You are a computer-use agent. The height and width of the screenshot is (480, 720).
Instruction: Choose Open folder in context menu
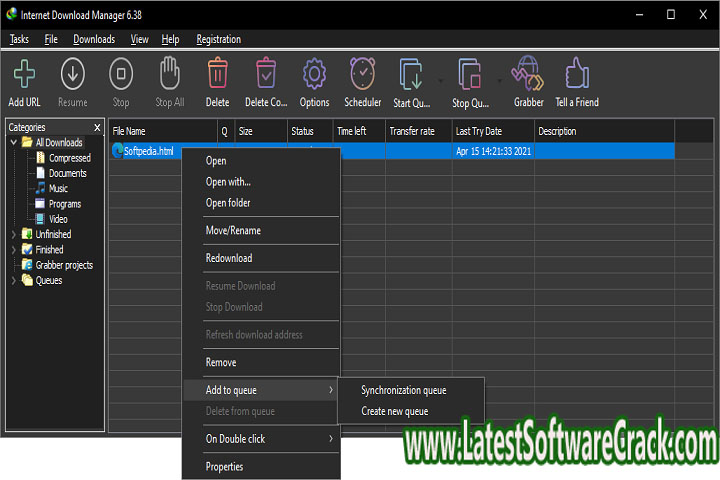(x=261, y=203)
